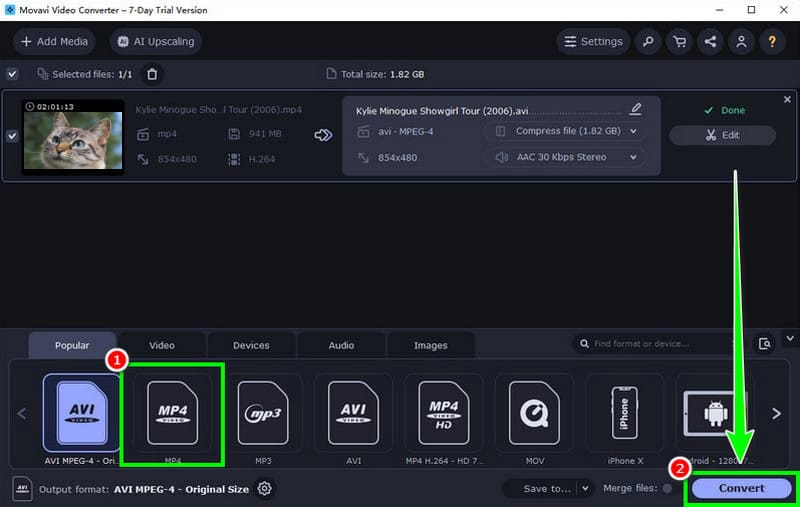The width and height of the screenshot is (800, 507).
Task: Open the help question mark icon
Action: [x=772, y=41]
